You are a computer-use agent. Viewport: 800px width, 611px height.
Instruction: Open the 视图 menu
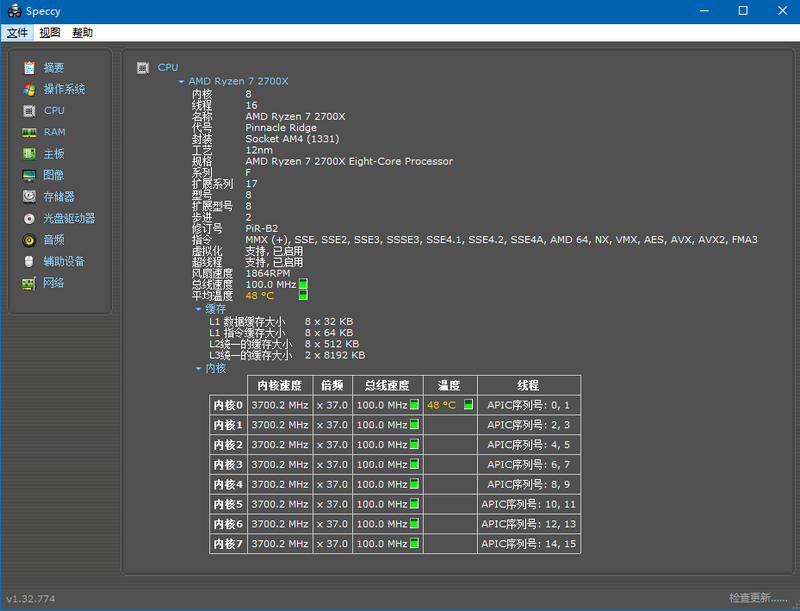point(50,32)
